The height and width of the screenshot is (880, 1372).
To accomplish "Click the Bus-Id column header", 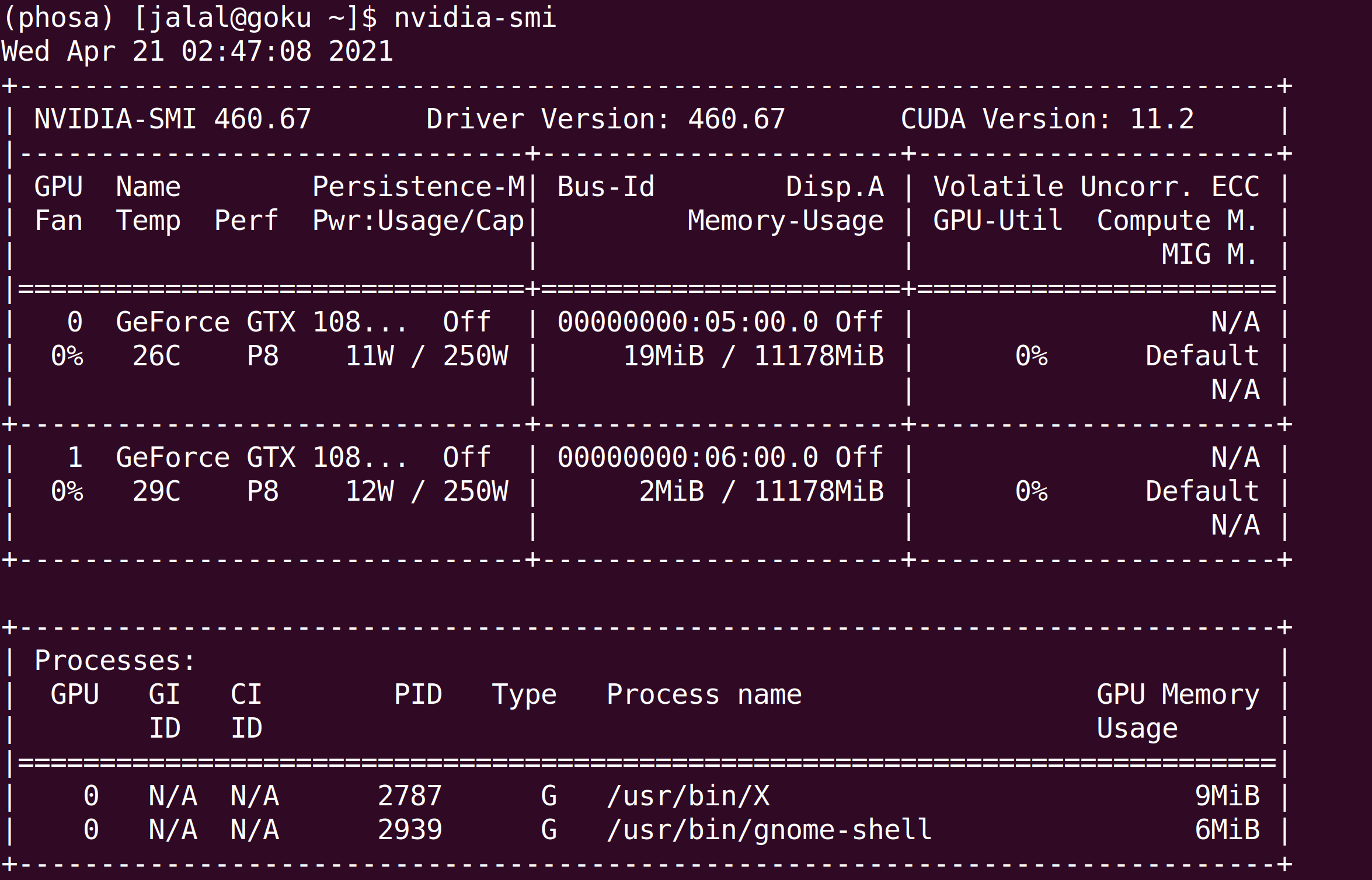I will coord(605,187).
